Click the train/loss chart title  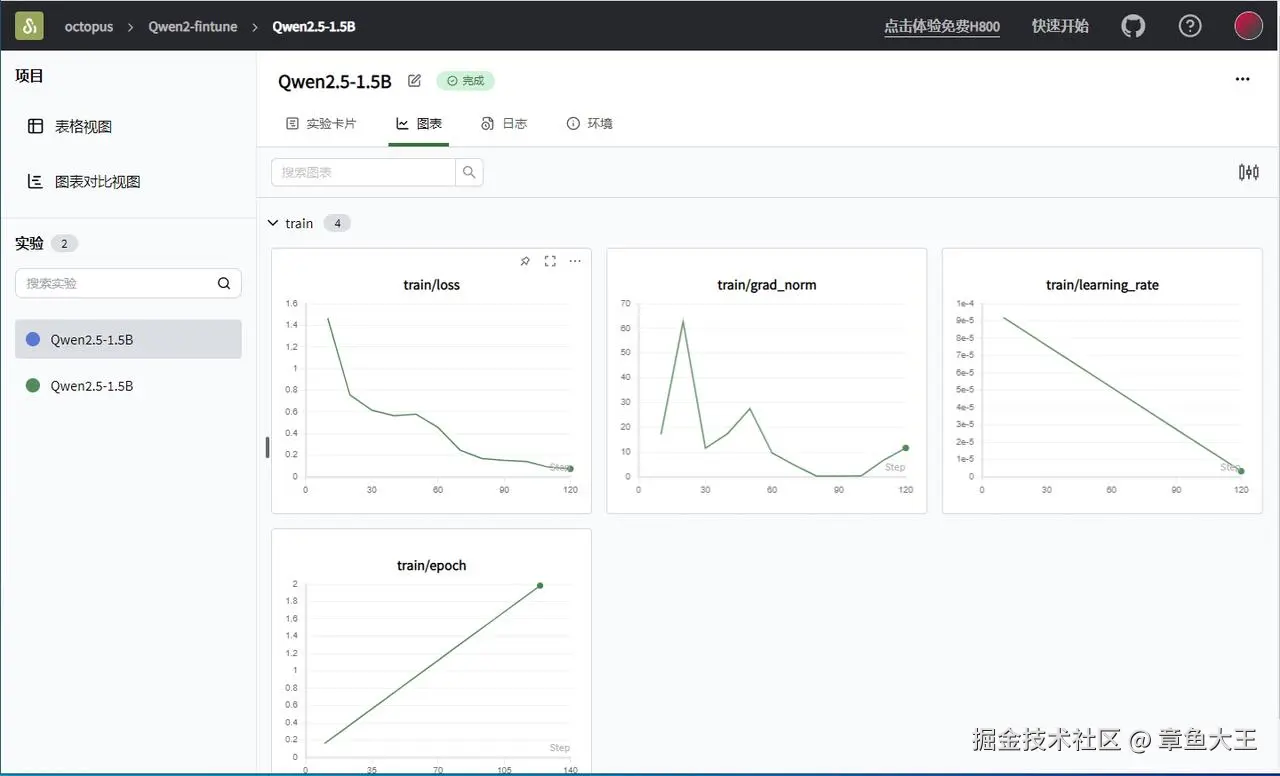click(432, 285)
